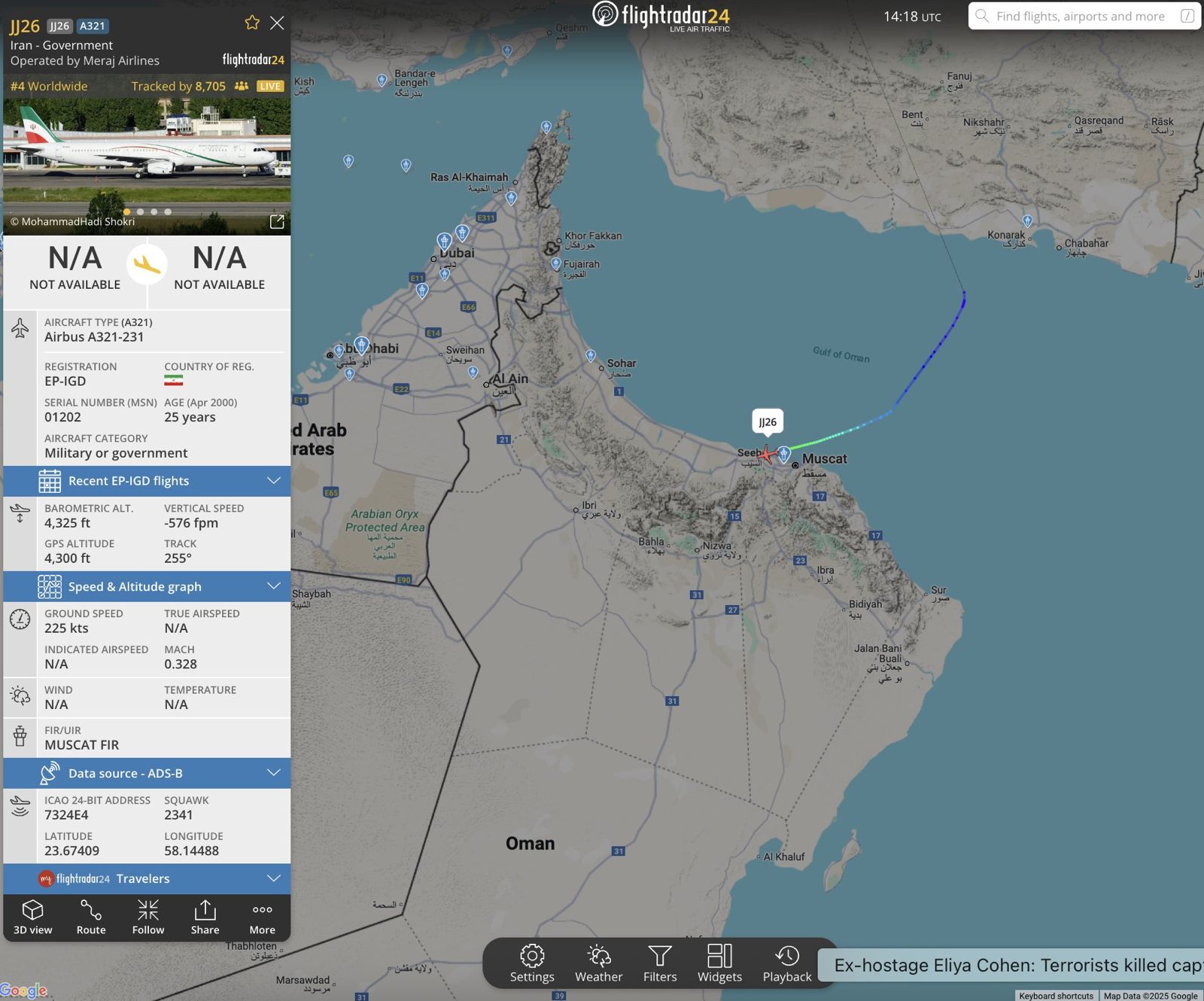Image resolution: width=1204 pixels, height=1001 pixels.
Task: Click the track value 255°
Action: (178, 558)
